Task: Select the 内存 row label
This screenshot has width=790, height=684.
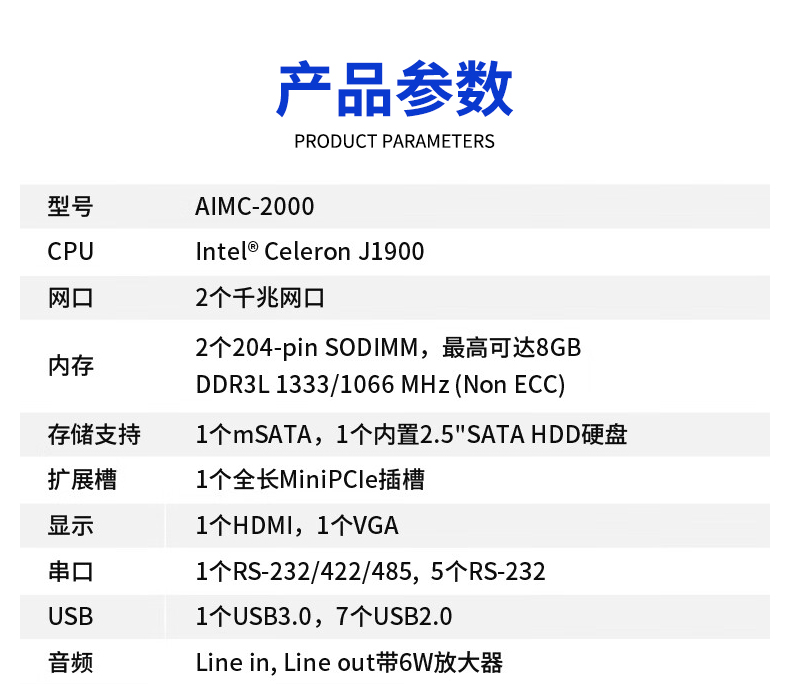Action: 70,366
